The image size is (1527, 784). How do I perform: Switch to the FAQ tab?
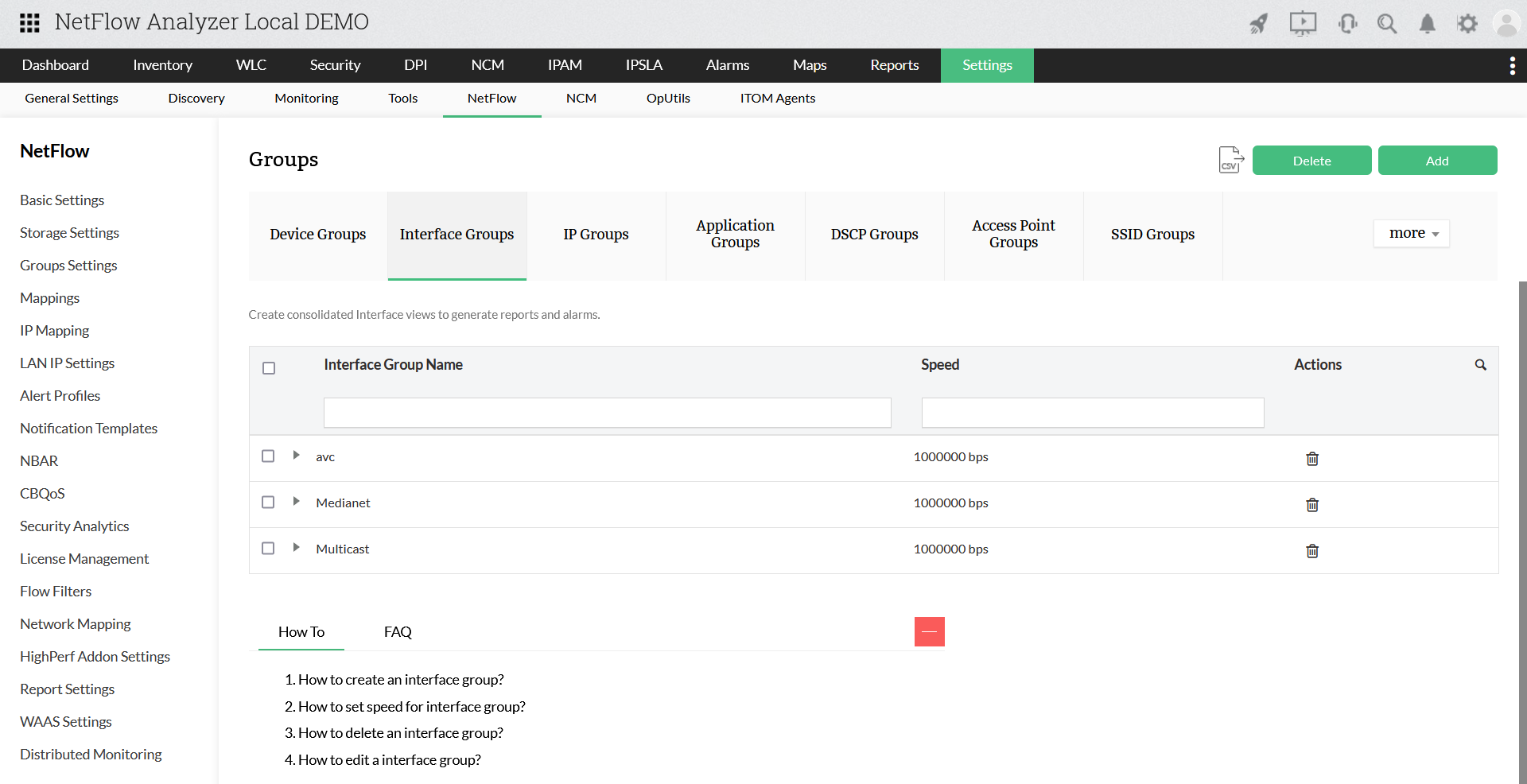pos(398,632)
